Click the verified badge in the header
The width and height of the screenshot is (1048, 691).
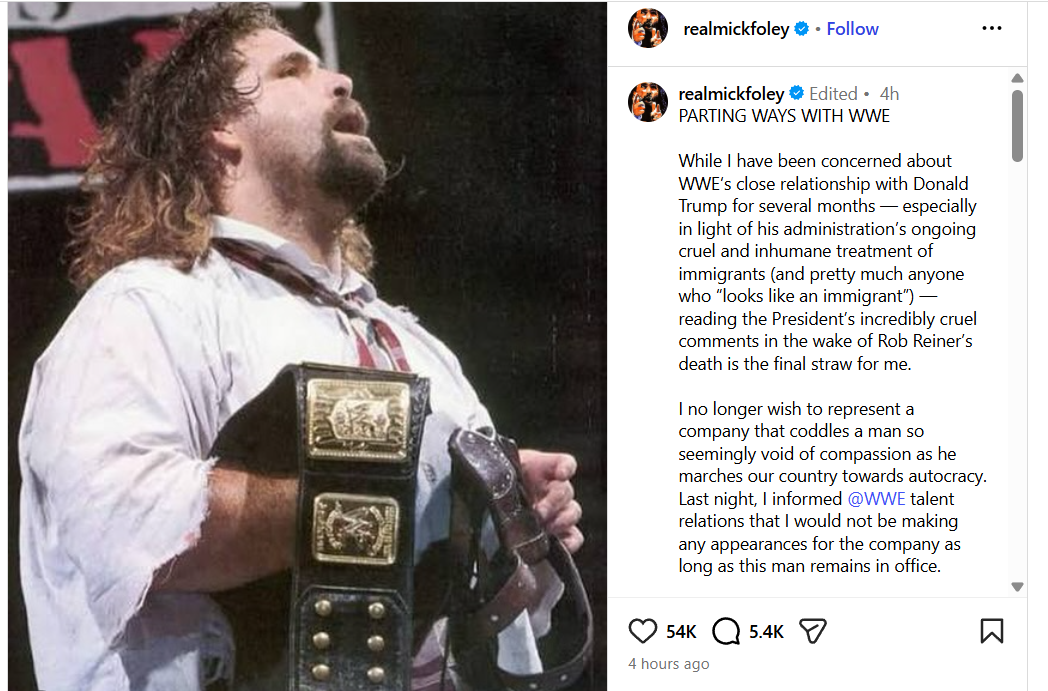(x=801, y=30)
